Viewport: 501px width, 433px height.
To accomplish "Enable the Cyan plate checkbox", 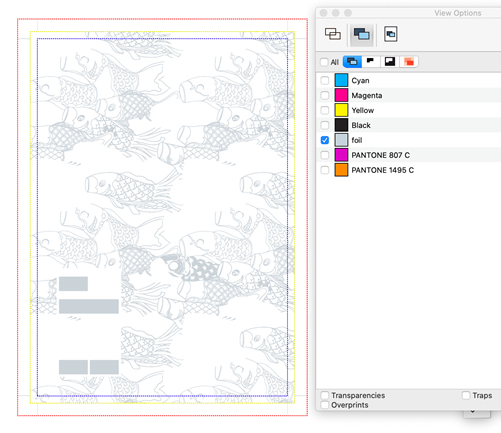I will pyautogui.click(x=325, y=80).
